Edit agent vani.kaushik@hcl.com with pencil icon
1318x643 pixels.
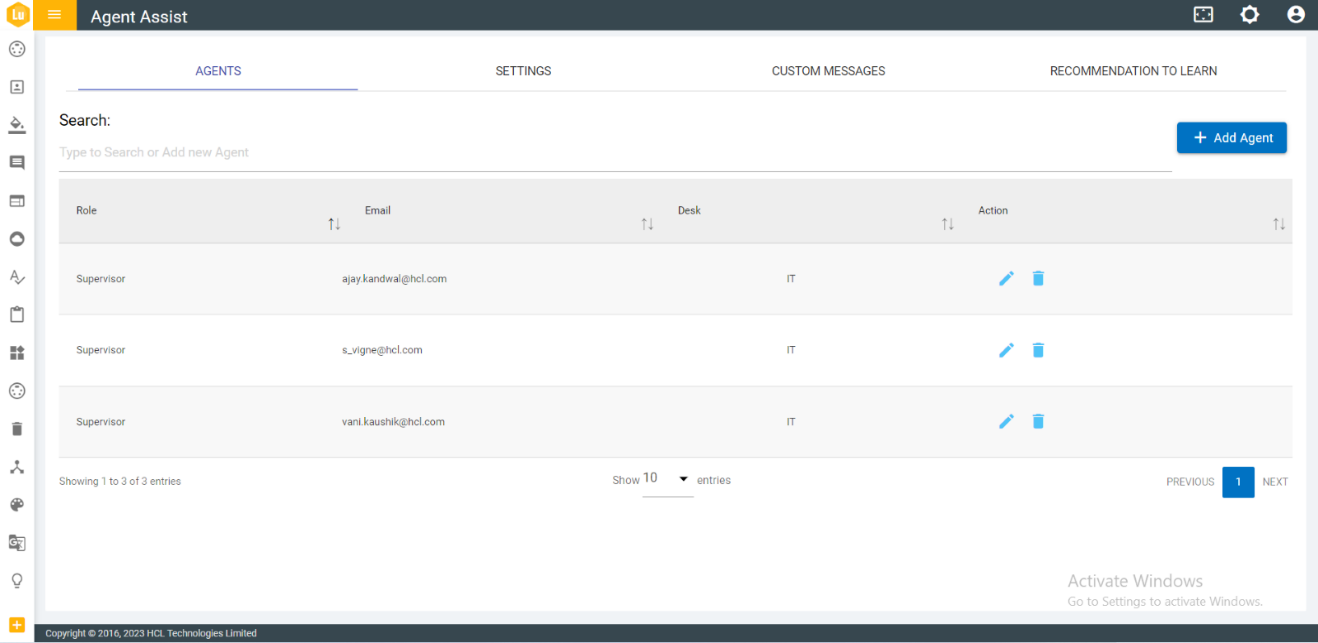click(1007, 421)
